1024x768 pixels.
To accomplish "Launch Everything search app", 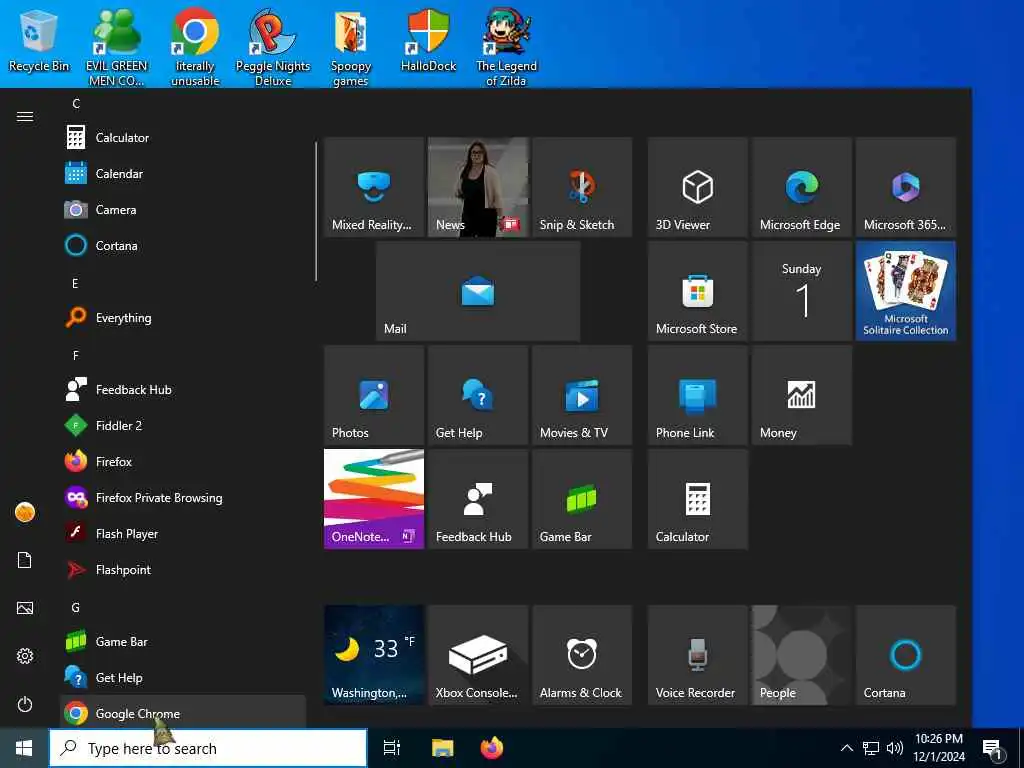I will 183,318.
